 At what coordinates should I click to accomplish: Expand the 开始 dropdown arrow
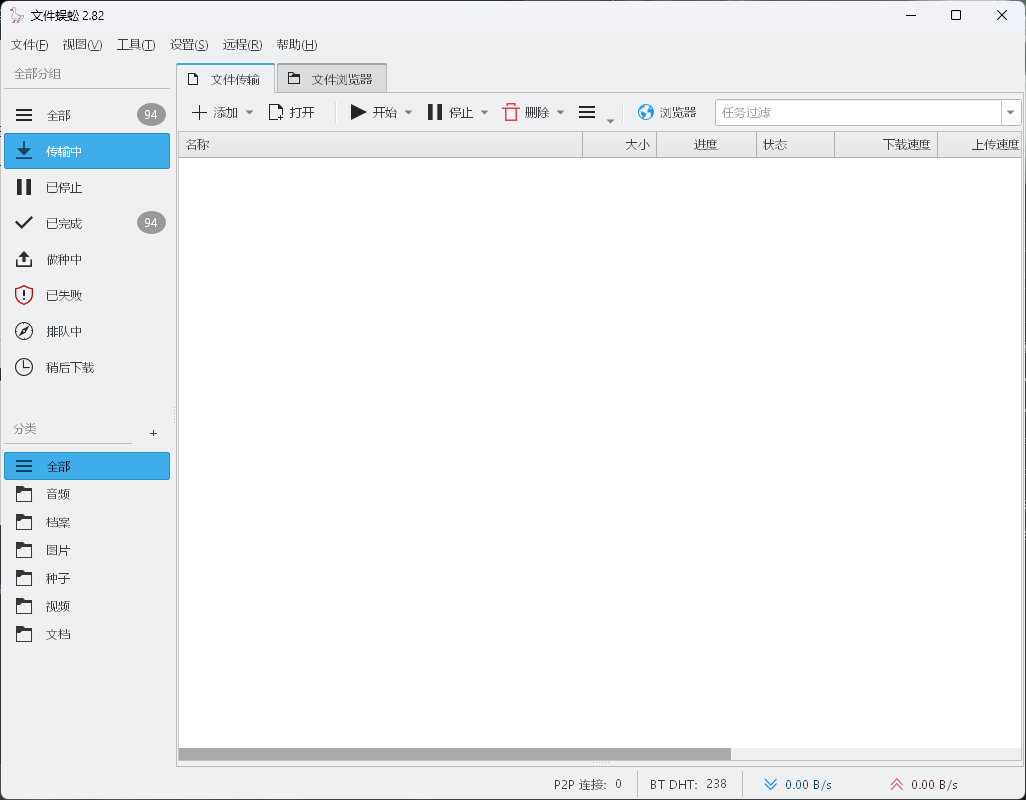click(x=408, y=113)
